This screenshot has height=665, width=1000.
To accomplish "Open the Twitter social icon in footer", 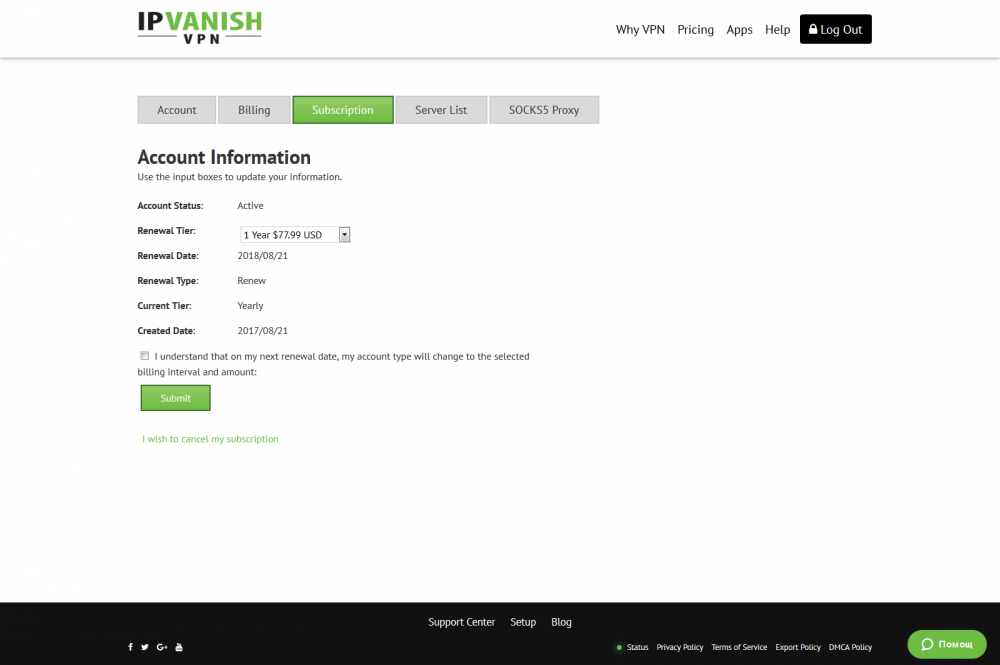I will (145, 647).
